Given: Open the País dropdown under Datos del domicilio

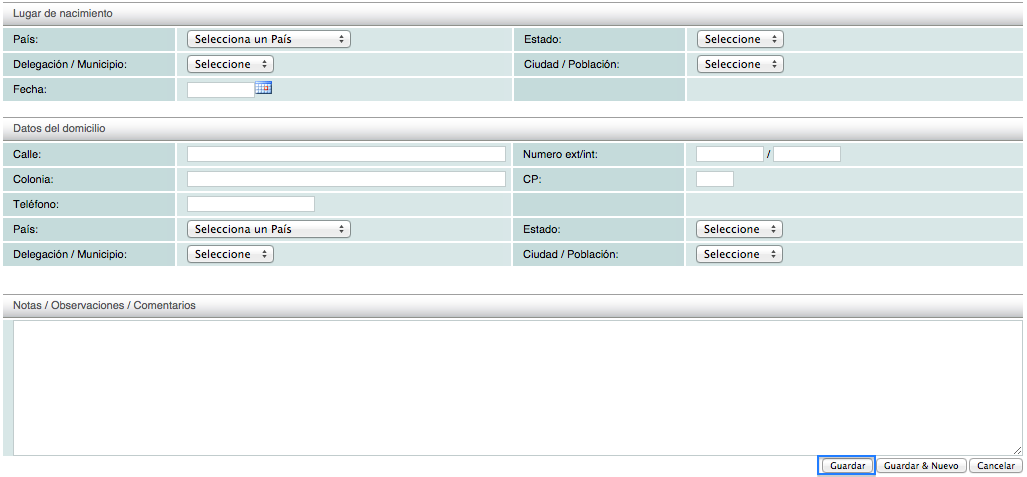Looking at the screenshot, I should point(269,229).
